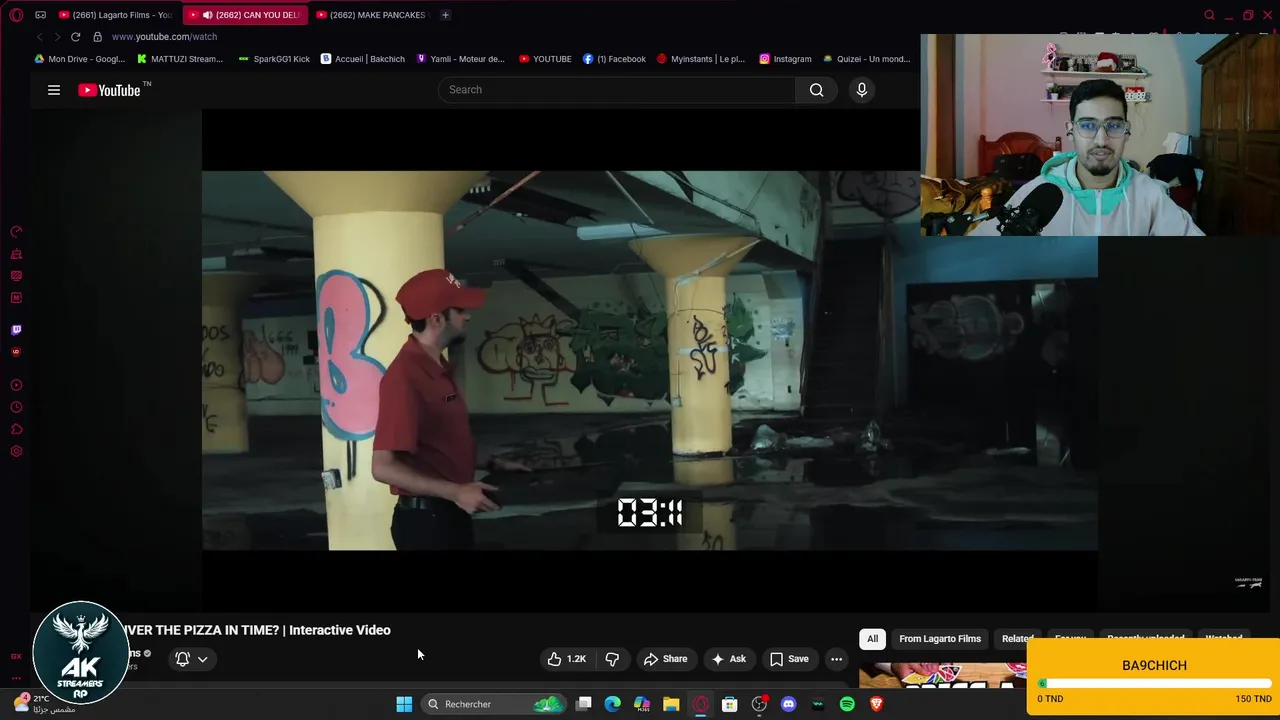Viewport: 1280px width, 720px height.
Task: Open the Instagram bookmark
Action: tap(785, 59)
